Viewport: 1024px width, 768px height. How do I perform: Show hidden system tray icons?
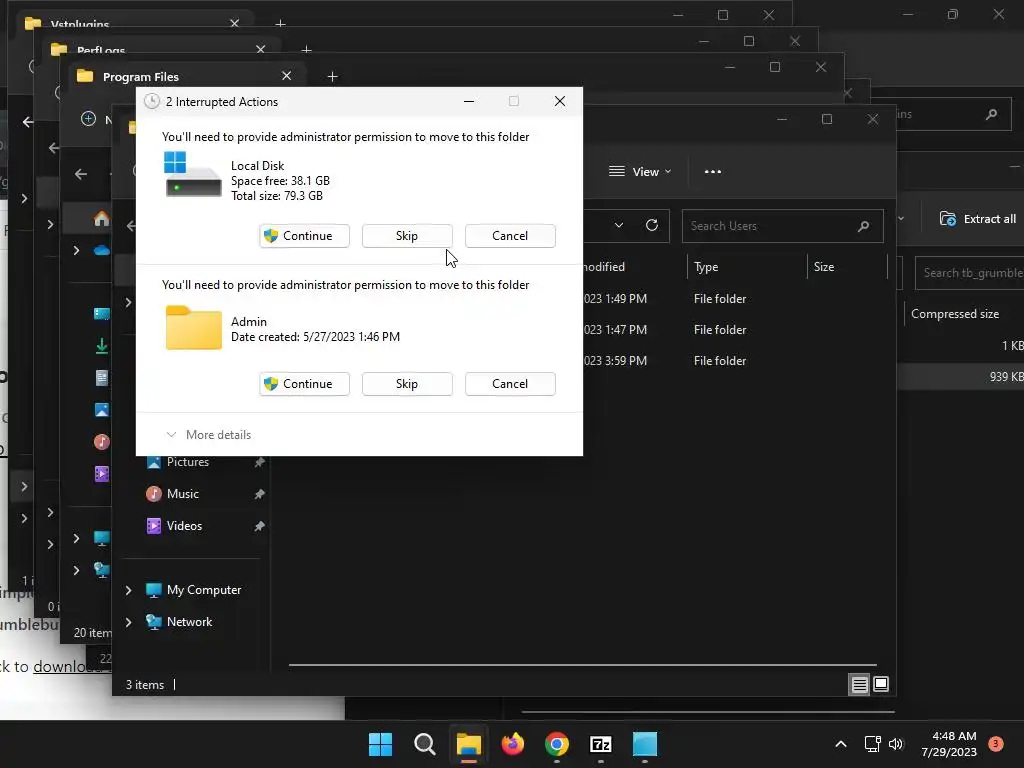(x=840, y=744)
